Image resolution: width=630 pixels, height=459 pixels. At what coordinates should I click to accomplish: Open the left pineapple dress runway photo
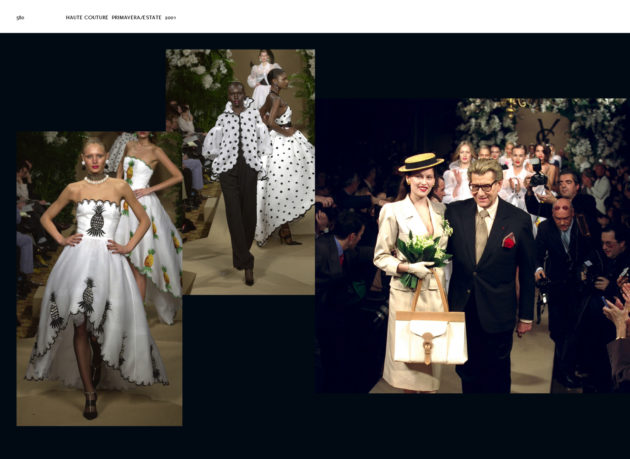99,278
